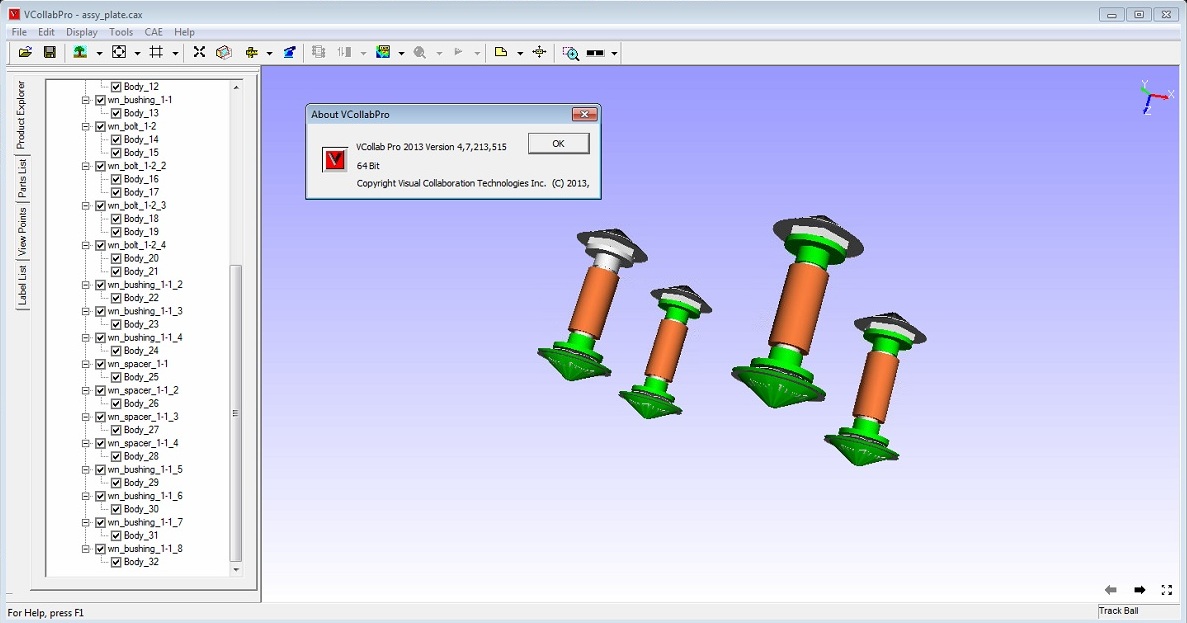Uncheck the wn_bushing_1-1 checkbox
Viewport: 1187px width, 623px height.
100,100
